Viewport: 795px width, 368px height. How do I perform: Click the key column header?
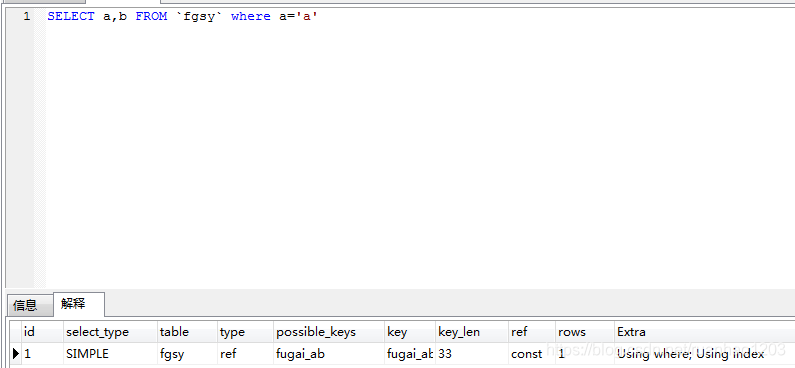click(x=410, y=332)
